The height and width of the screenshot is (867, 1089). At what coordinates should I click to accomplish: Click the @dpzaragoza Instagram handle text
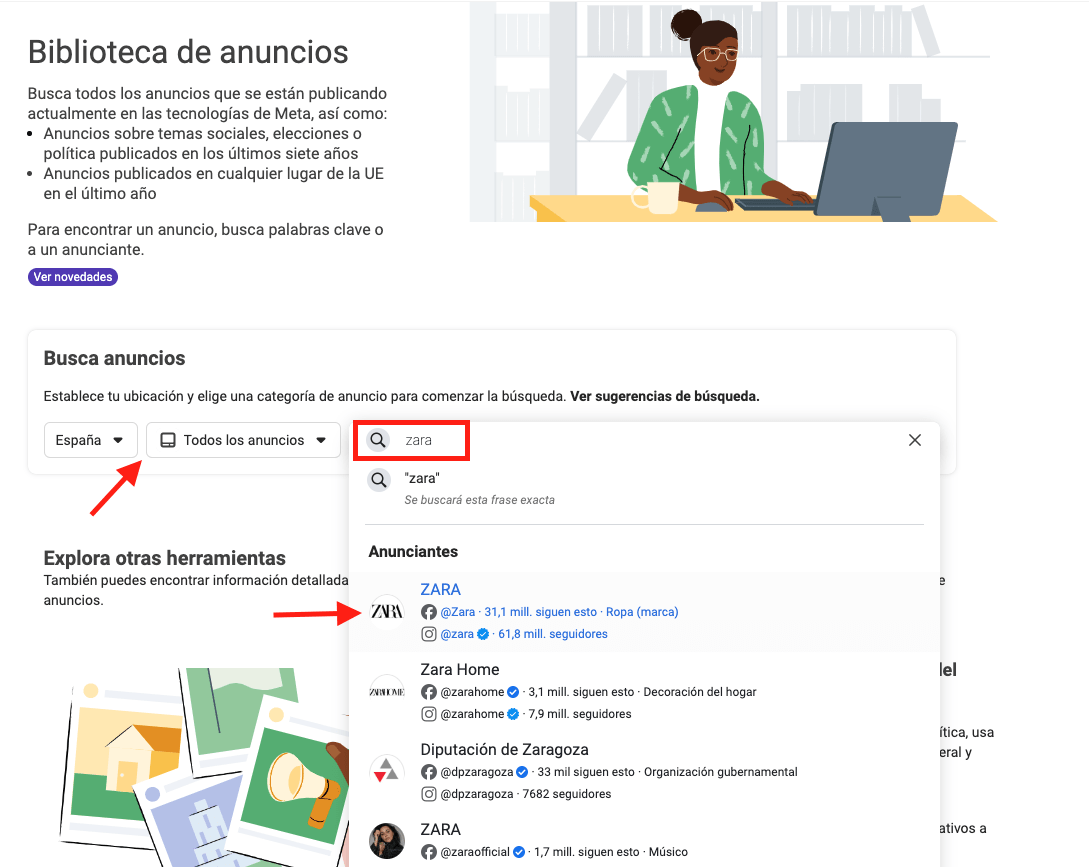tap(477, 793)
